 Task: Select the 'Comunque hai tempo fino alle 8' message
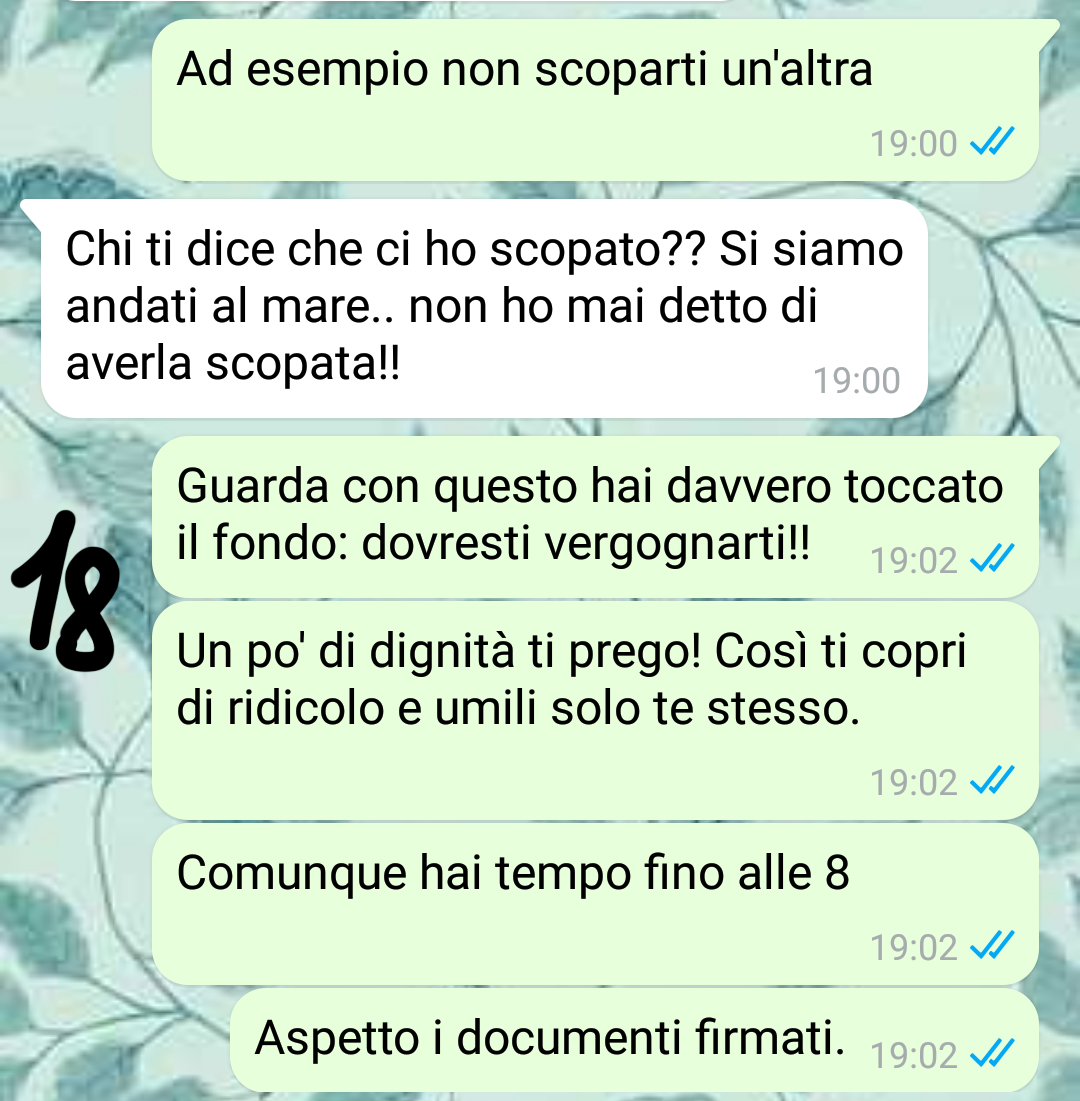595,904
